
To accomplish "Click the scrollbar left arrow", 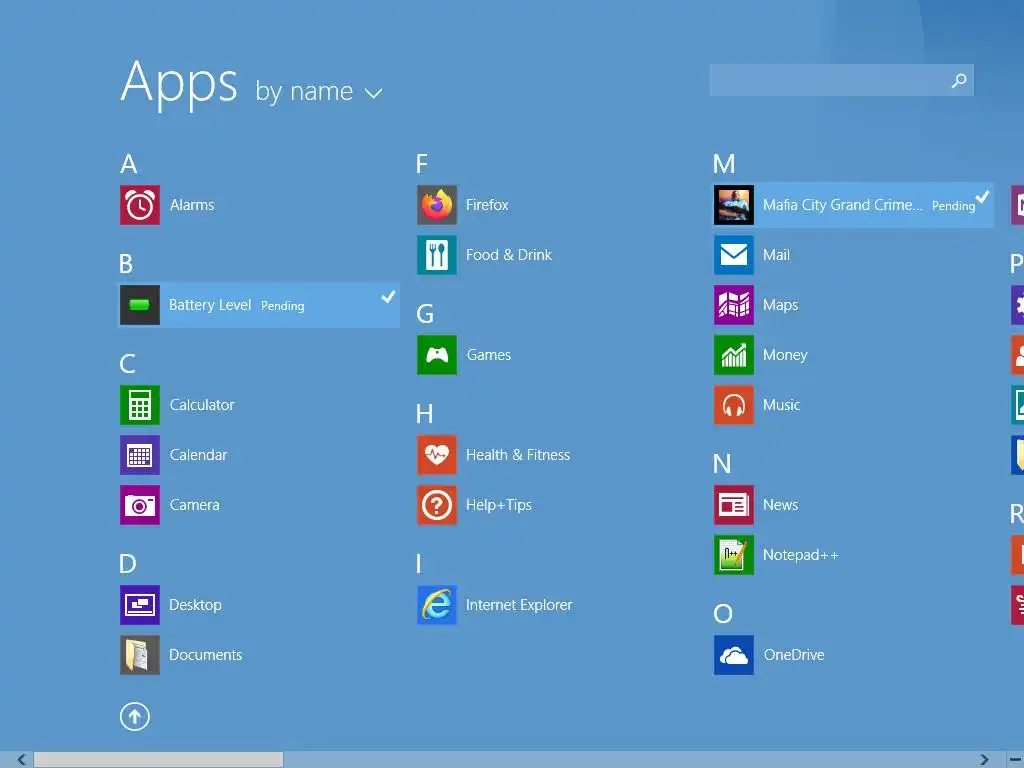I will pyautogui.click(x=22, y=760).
